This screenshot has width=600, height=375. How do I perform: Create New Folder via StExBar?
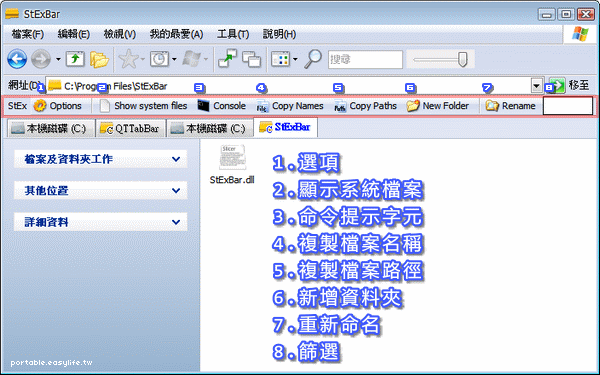pyautogui.click(x=438, y=106)
